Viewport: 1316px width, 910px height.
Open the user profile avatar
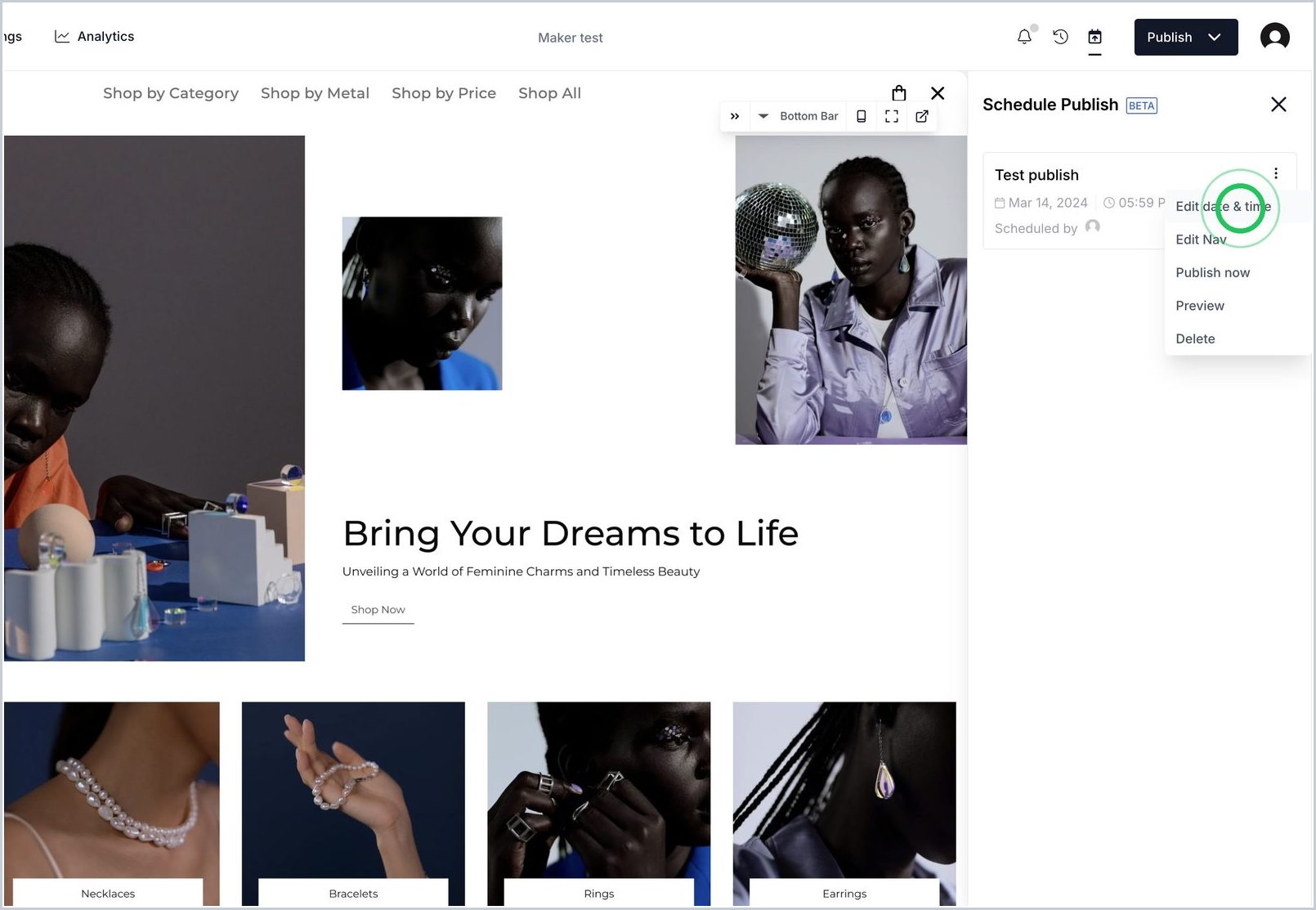[1274, 37]
